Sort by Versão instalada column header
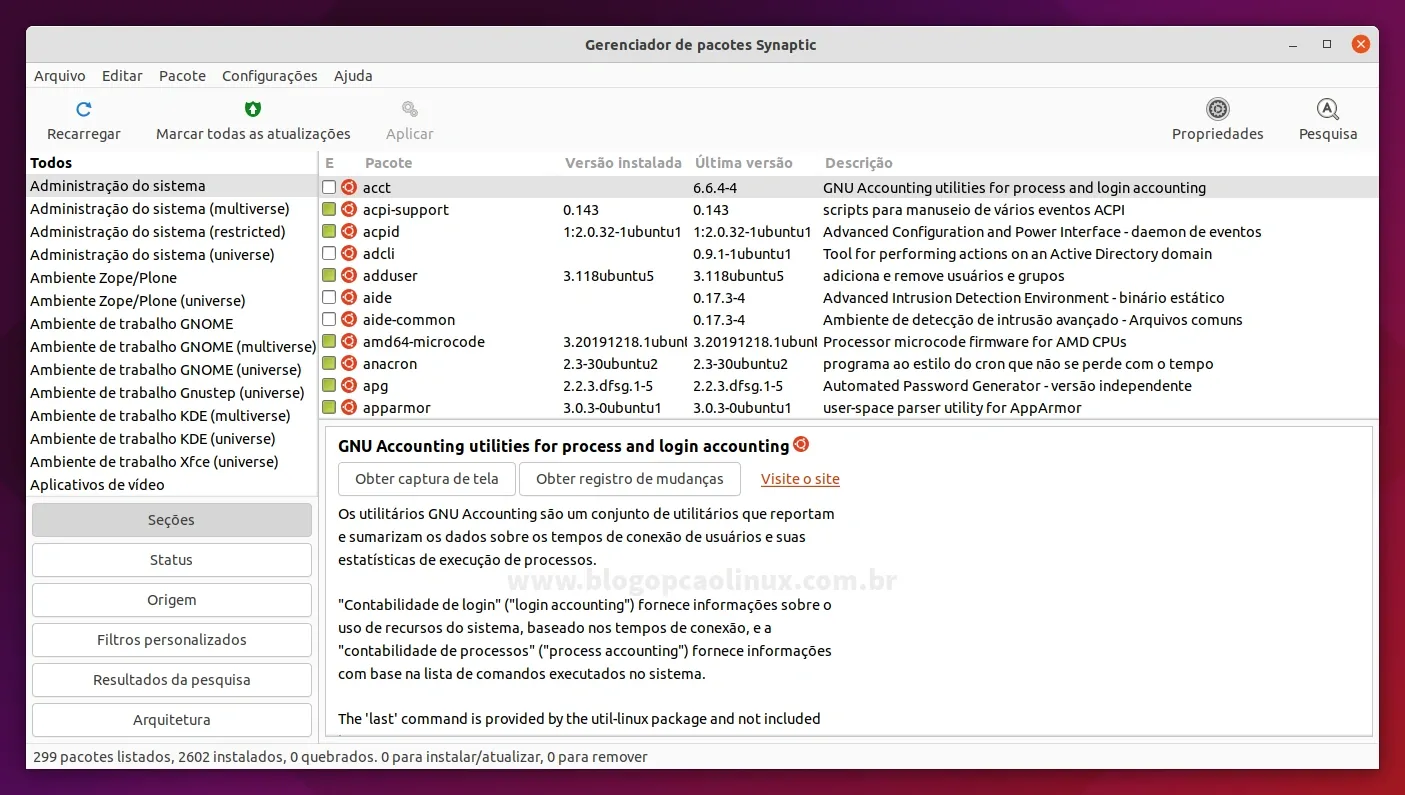Screen dimensions: 1405x795 tap(623, 163)
